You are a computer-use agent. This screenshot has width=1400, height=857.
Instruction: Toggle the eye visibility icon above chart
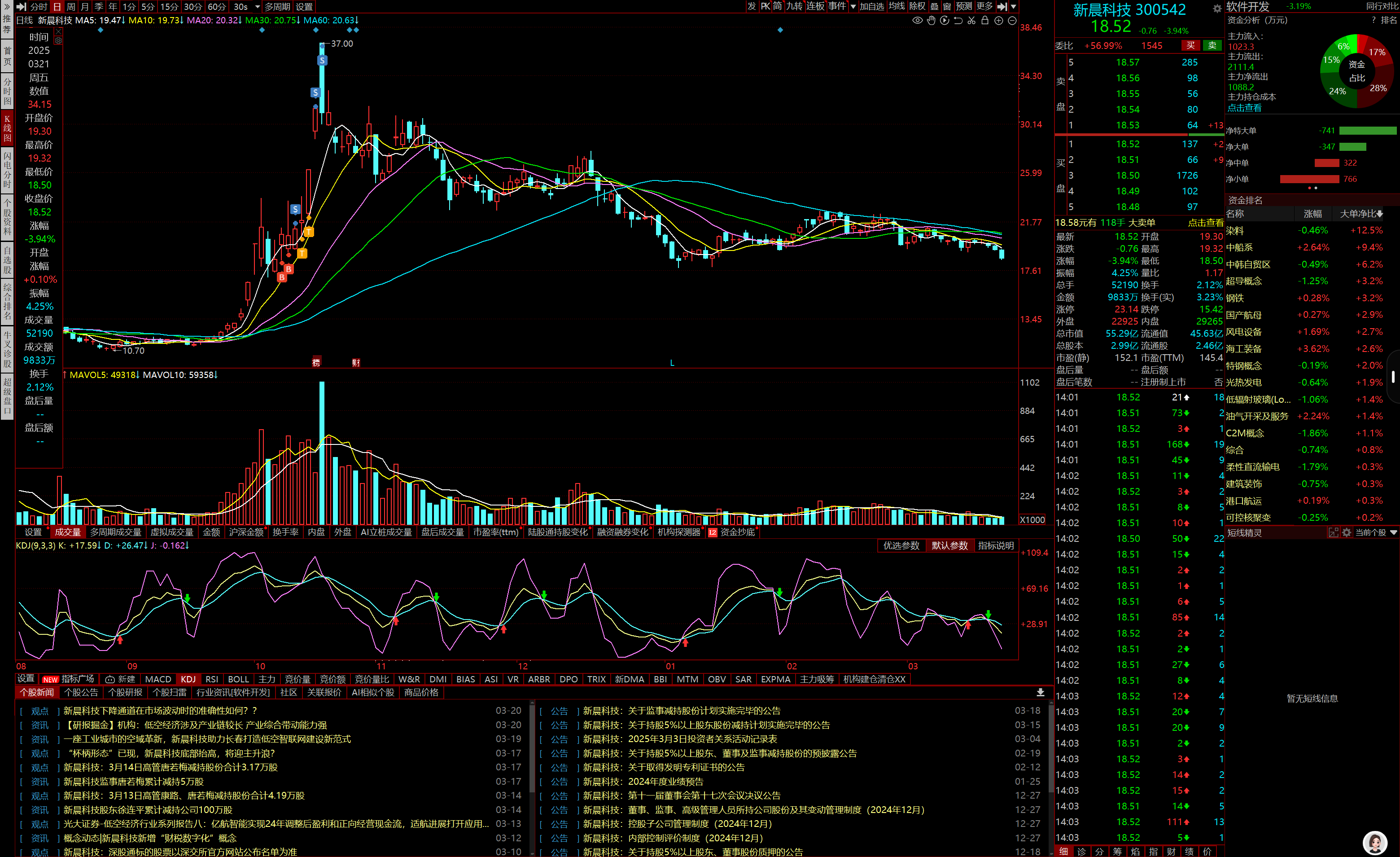[917, 21]
